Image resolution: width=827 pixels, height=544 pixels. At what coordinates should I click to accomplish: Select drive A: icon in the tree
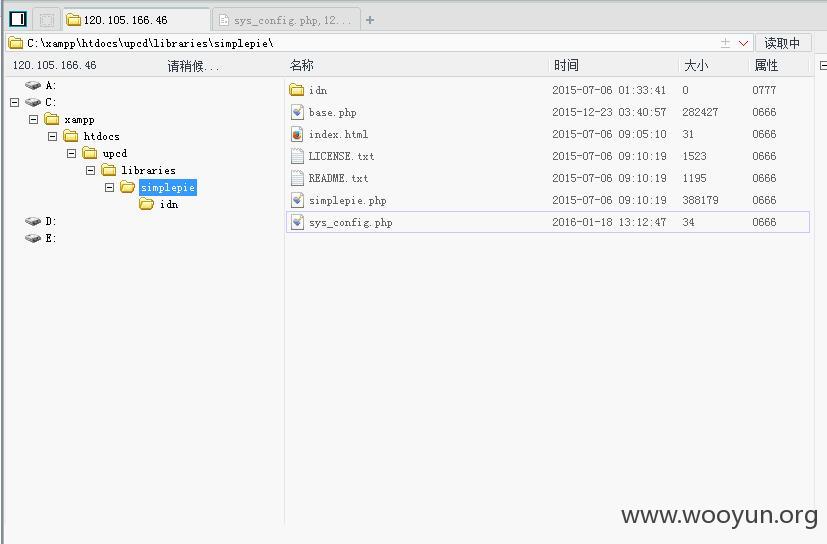pyautogui.click(x=33, y=85)
